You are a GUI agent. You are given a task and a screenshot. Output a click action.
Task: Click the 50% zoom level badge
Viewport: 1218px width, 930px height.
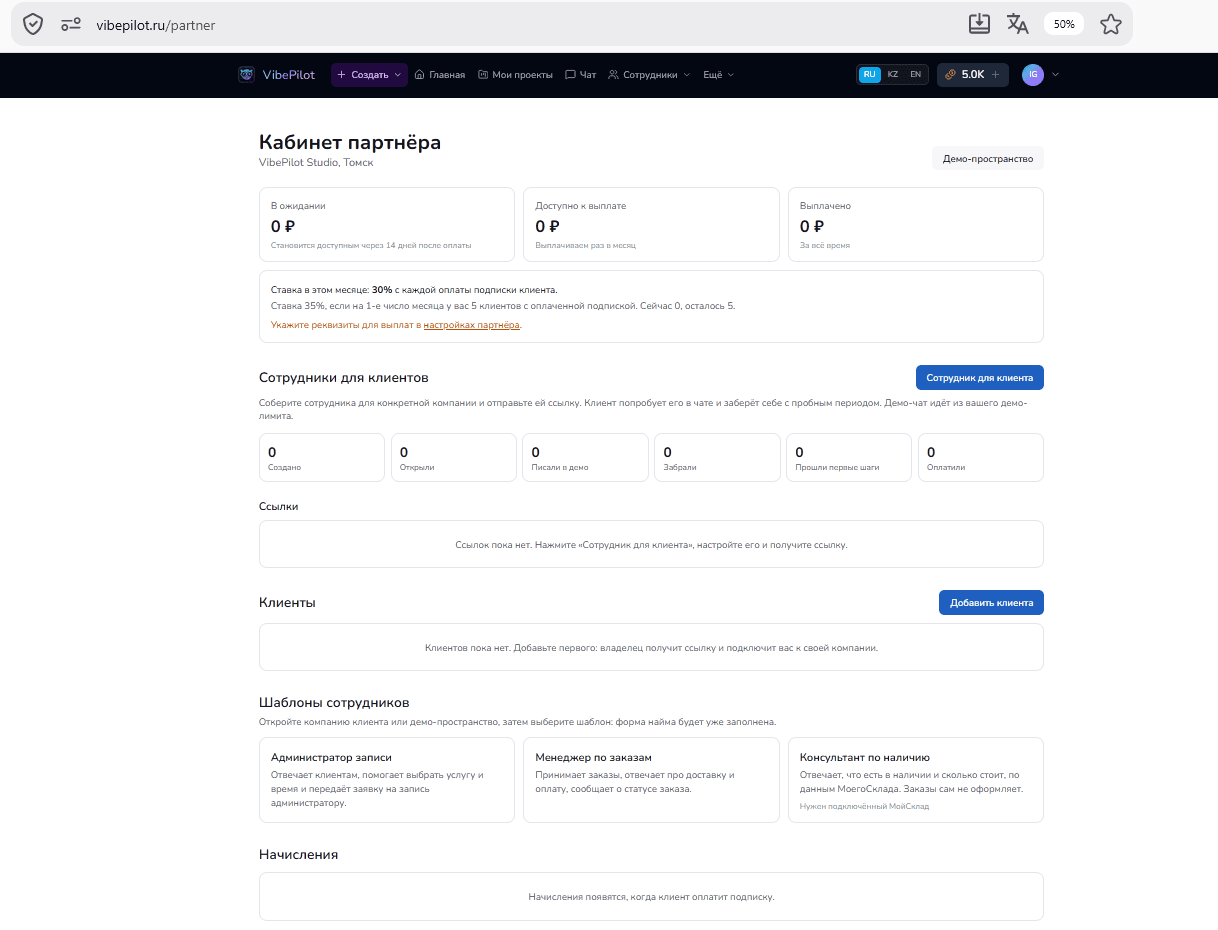click(x=1064, y=24)
